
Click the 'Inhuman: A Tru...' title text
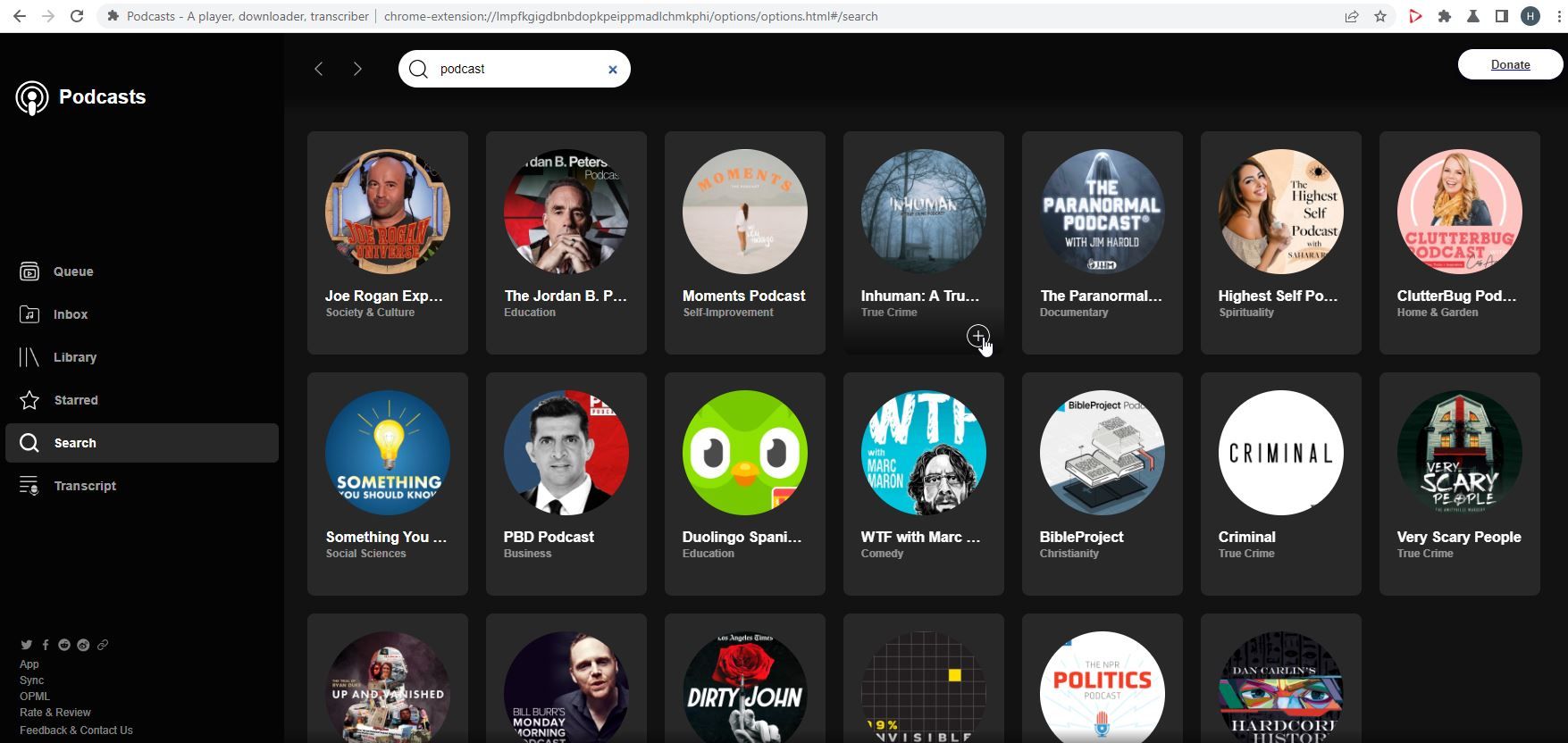click(920, 296)
